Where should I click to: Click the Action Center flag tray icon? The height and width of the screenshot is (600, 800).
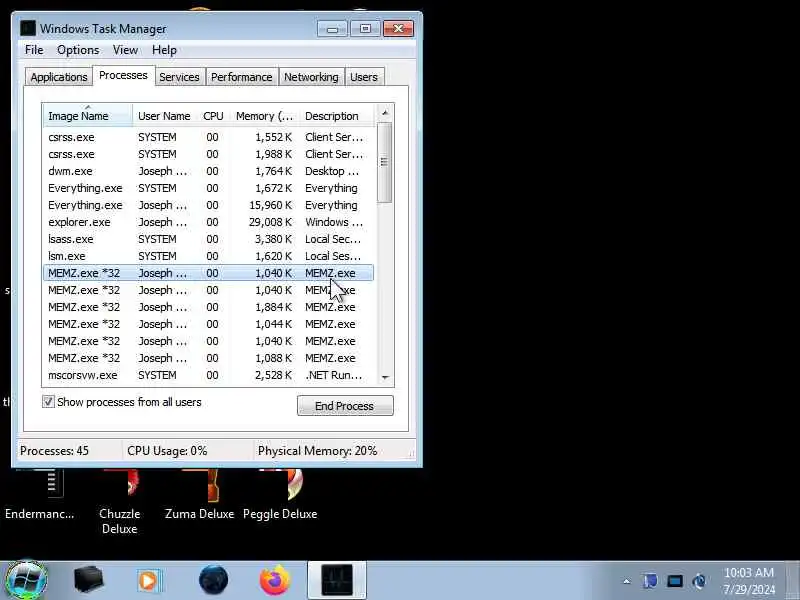point(650,581)
